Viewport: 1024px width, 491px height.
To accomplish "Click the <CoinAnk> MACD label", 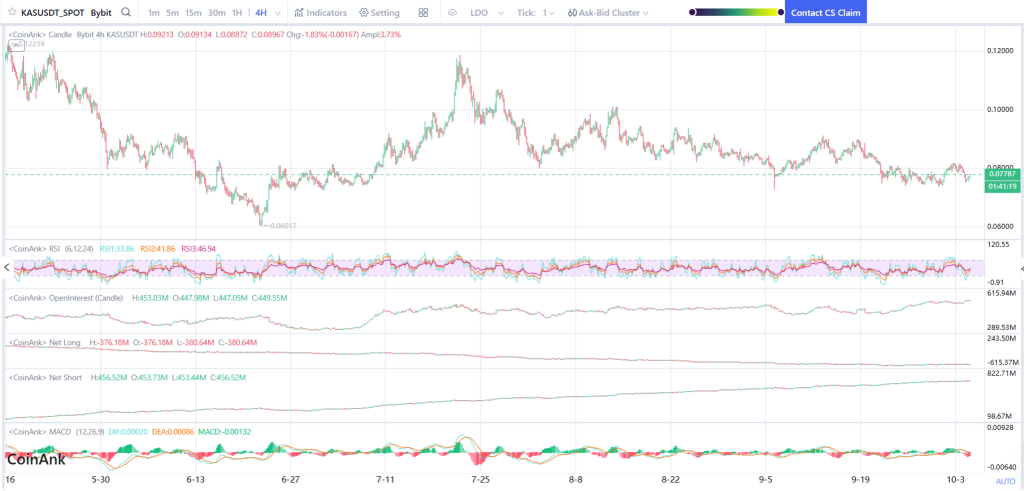I will tap(39, 432).
